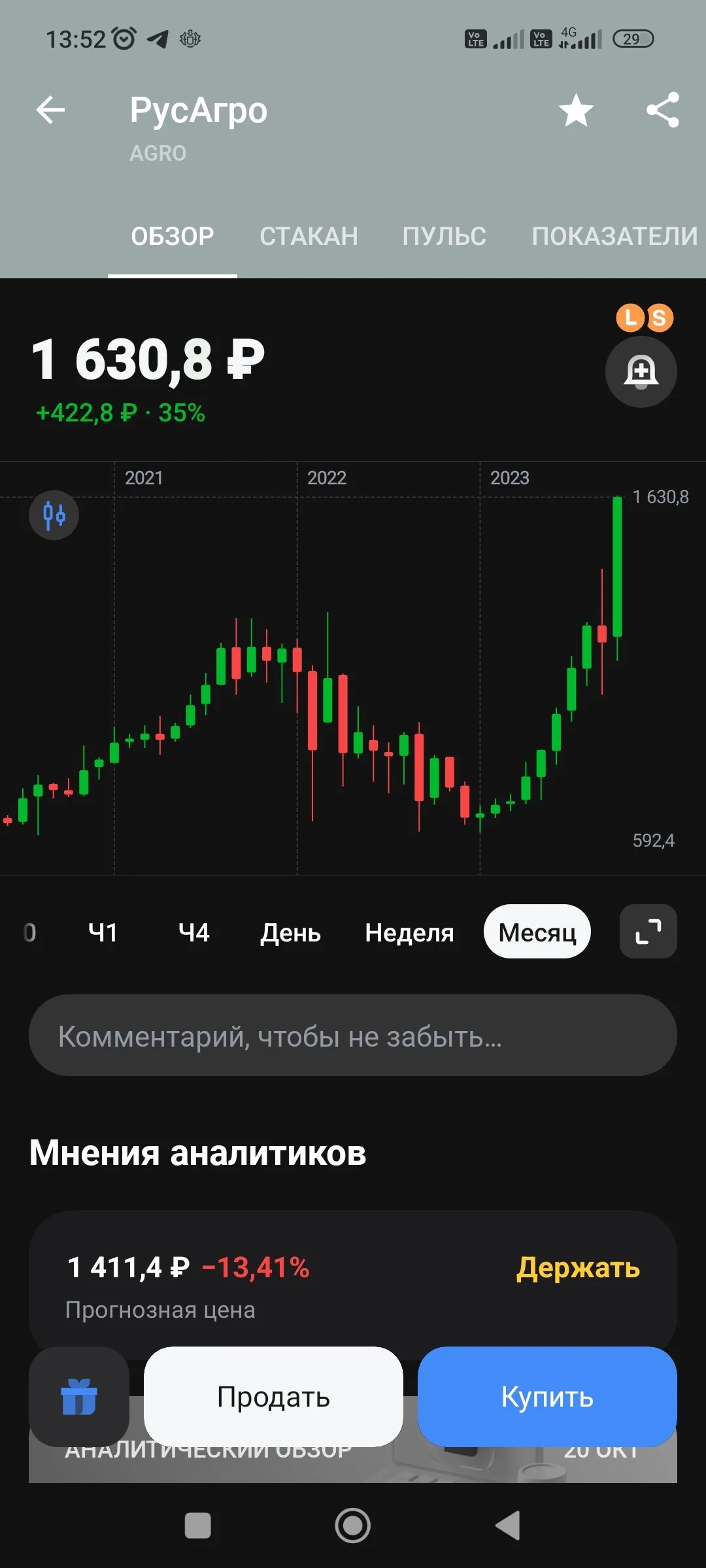Tap the Купить button

pyautogui.click(x=547, y=1397)
